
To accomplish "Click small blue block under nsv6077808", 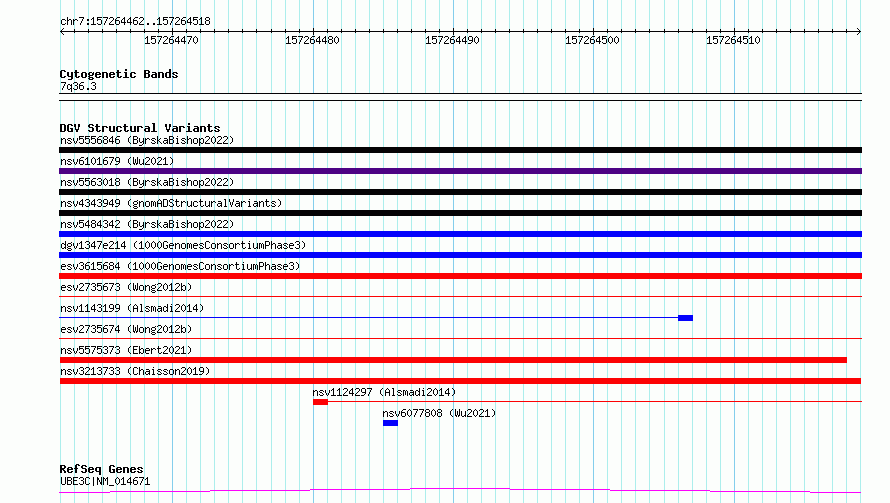I will pos(390,423).
